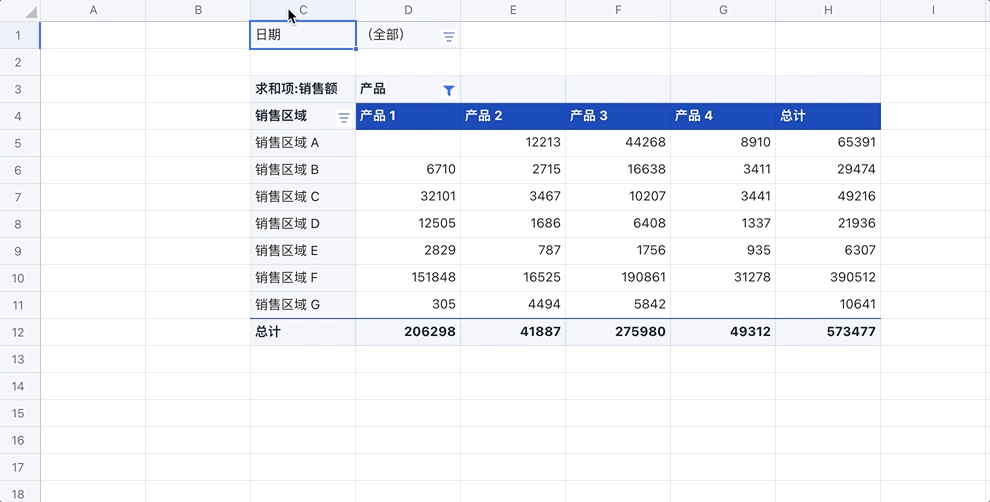Image resolution: width=990 pixels, height=502 pixels.
Task: Click the cell with value 12213
Action: (x=513, y=143)
